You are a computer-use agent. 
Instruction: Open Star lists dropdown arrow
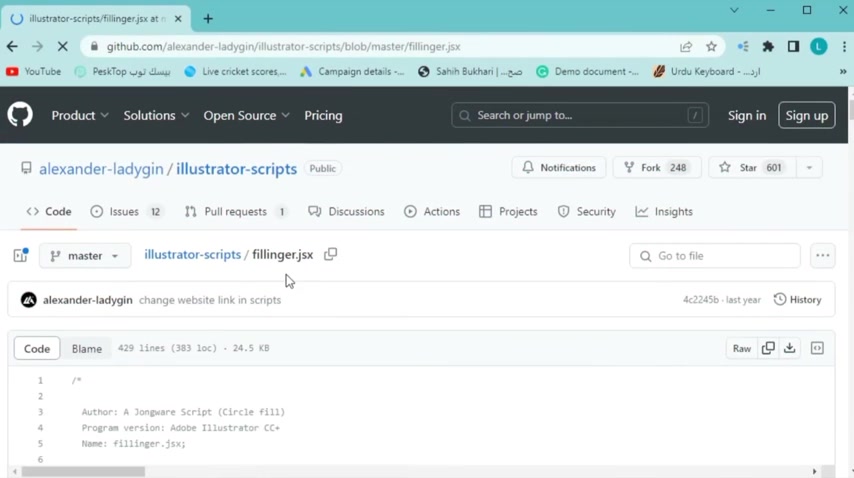click(809, 168)
